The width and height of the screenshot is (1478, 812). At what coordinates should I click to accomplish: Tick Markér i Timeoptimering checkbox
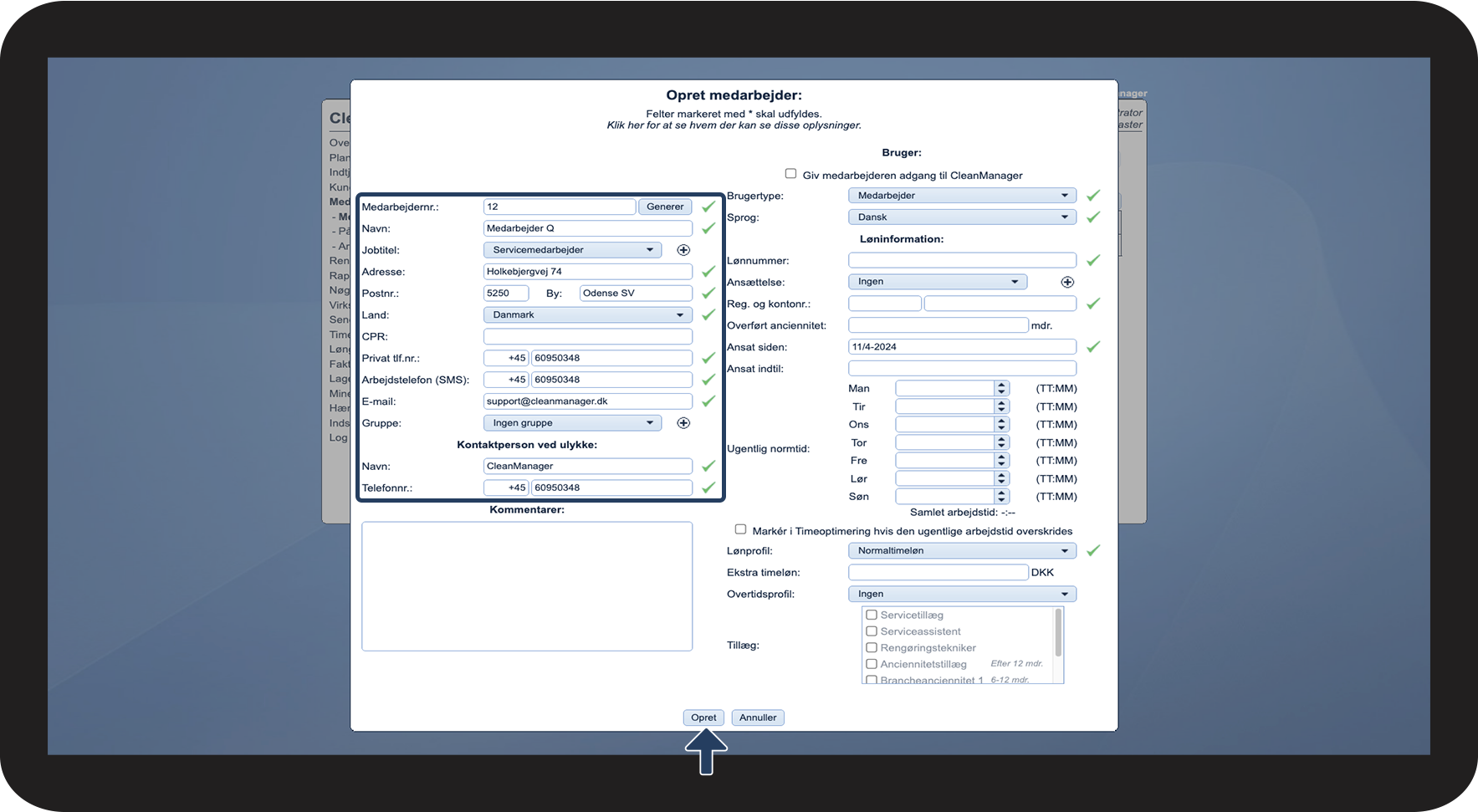click(740, 529)
